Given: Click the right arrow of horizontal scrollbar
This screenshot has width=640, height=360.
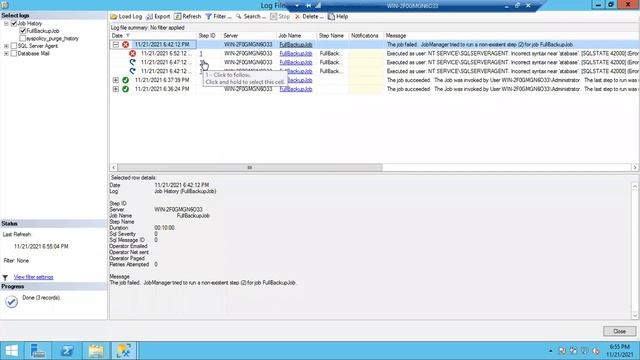Looking at the screenshot, I should [635, 167].
